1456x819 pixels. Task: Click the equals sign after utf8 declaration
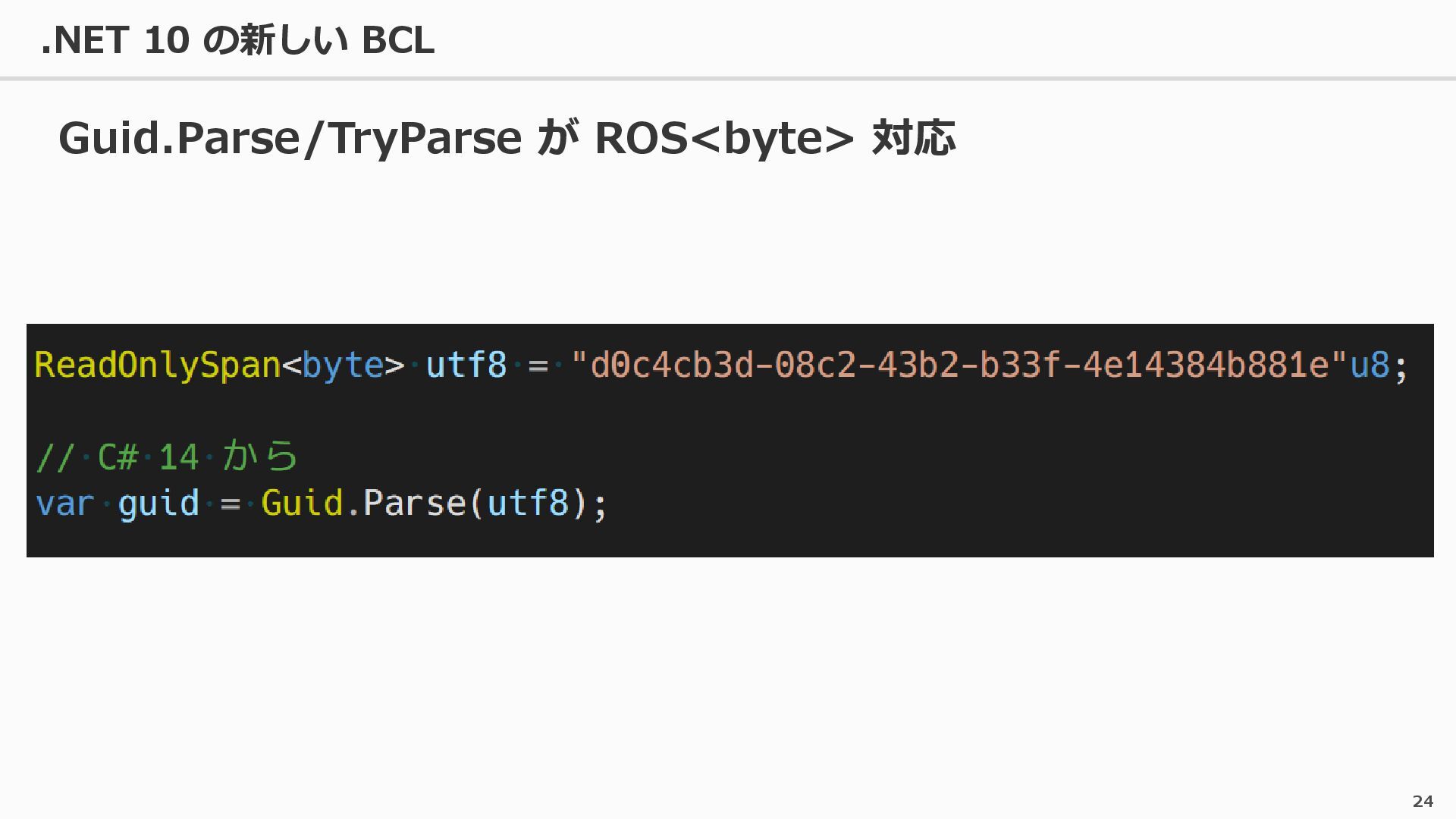pos(538,366)
